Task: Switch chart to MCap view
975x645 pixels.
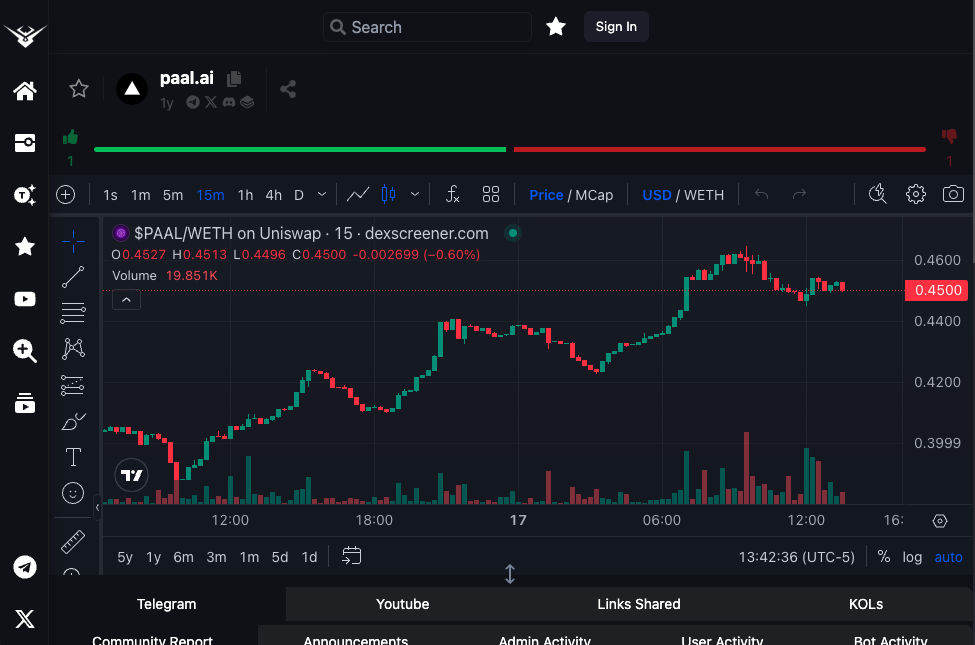Action: pyautogui.click(x=594, y=195)
